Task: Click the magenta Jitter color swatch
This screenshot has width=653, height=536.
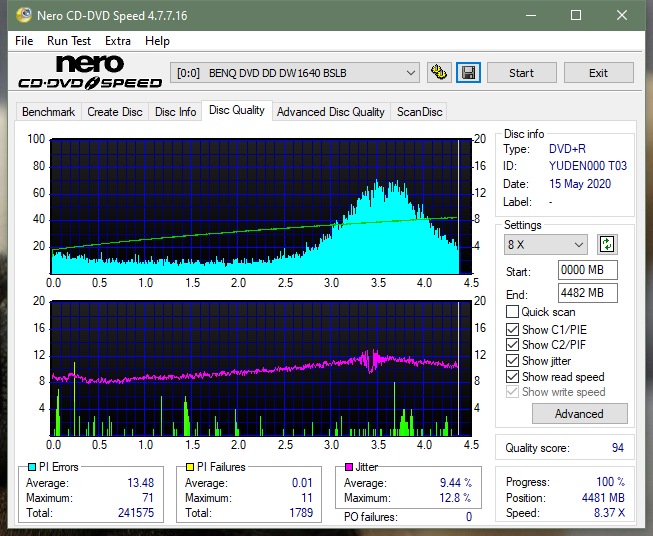Action: click(349, 467)
